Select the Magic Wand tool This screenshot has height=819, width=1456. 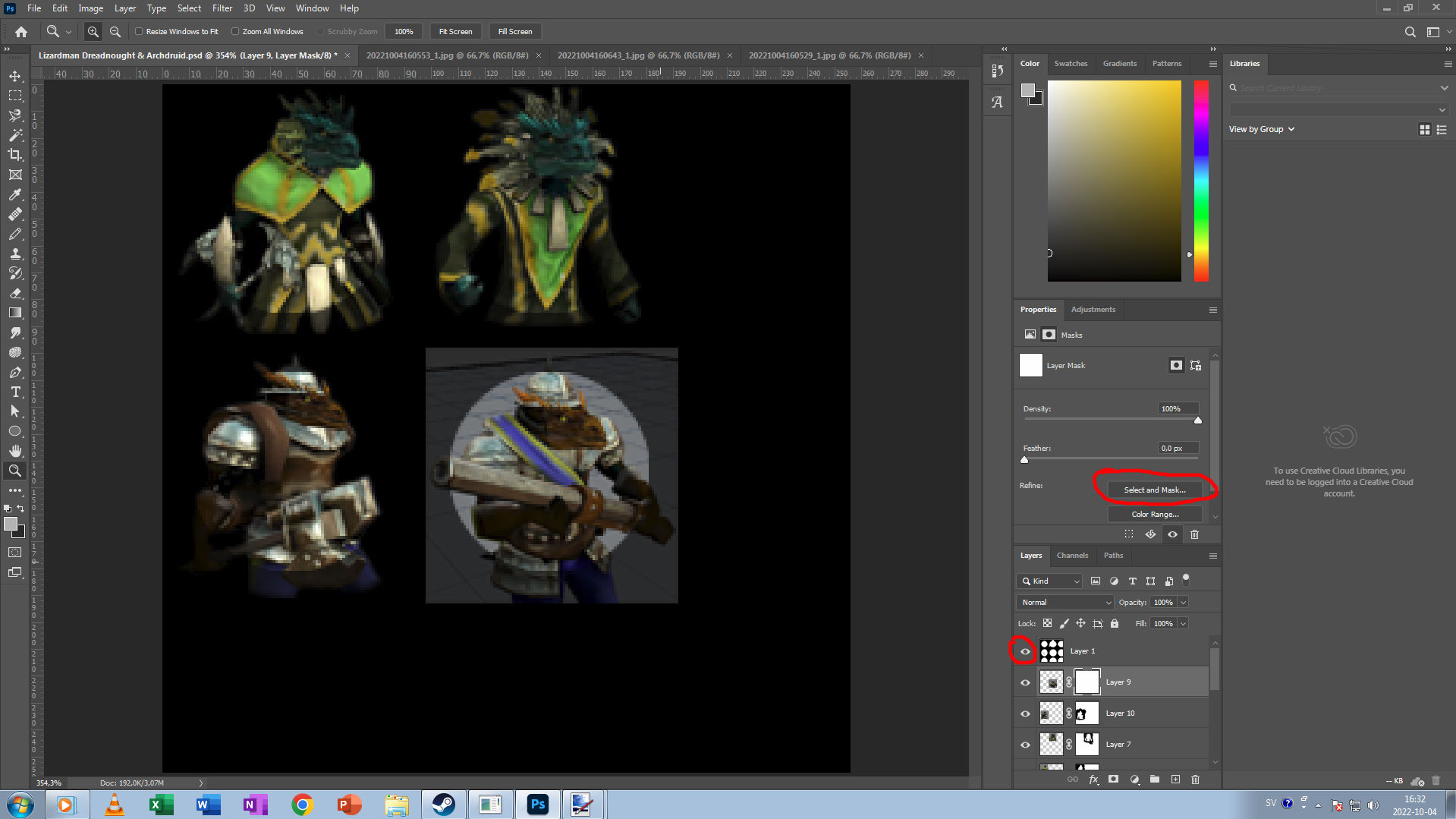point(15,135)
